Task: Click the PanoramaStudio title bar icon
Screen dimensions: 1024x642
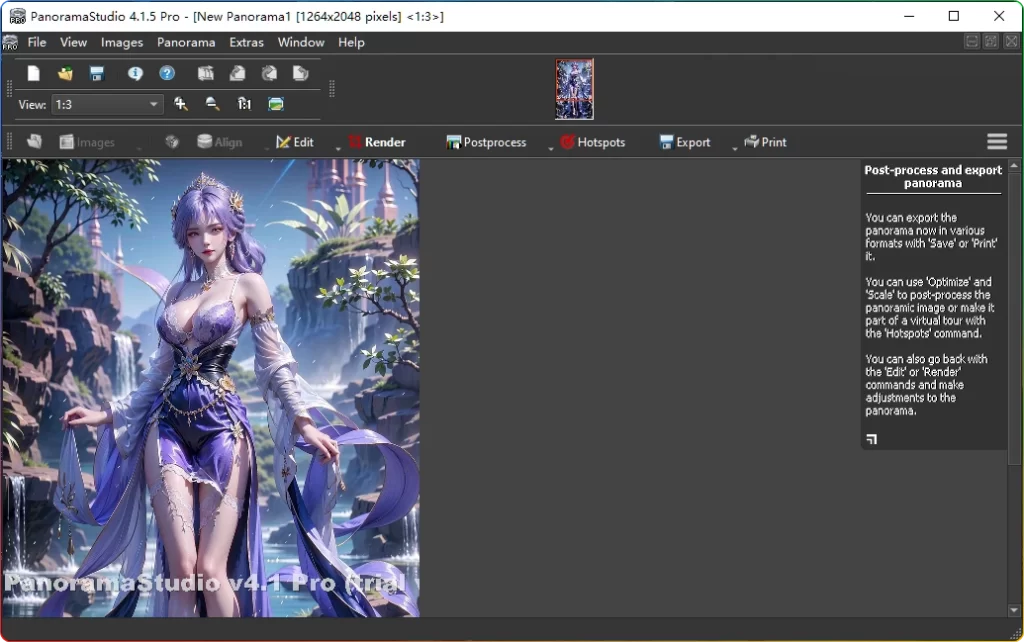Action: [17, 16]
